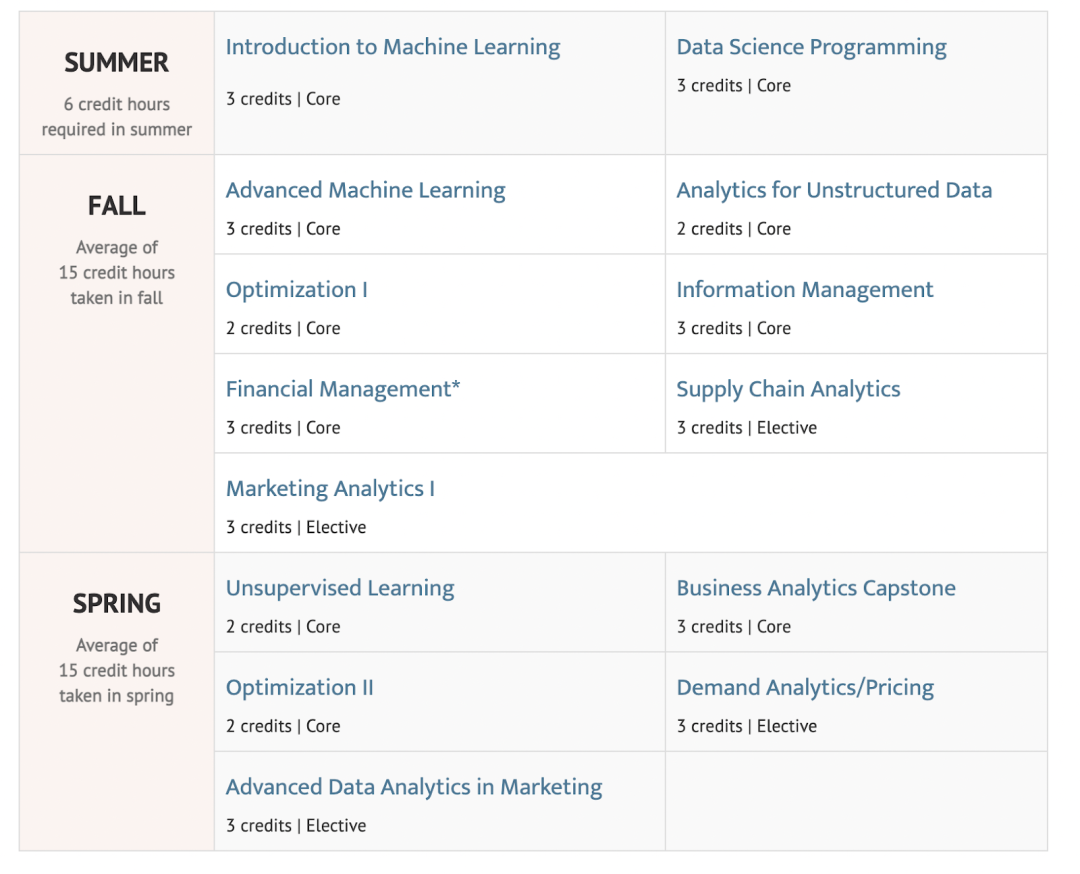Image resolution: width=1080 pixels, height=874 pixels.
Task: Click the FALL semester heading
Action: pyautogui.click(x=116, y=206)
